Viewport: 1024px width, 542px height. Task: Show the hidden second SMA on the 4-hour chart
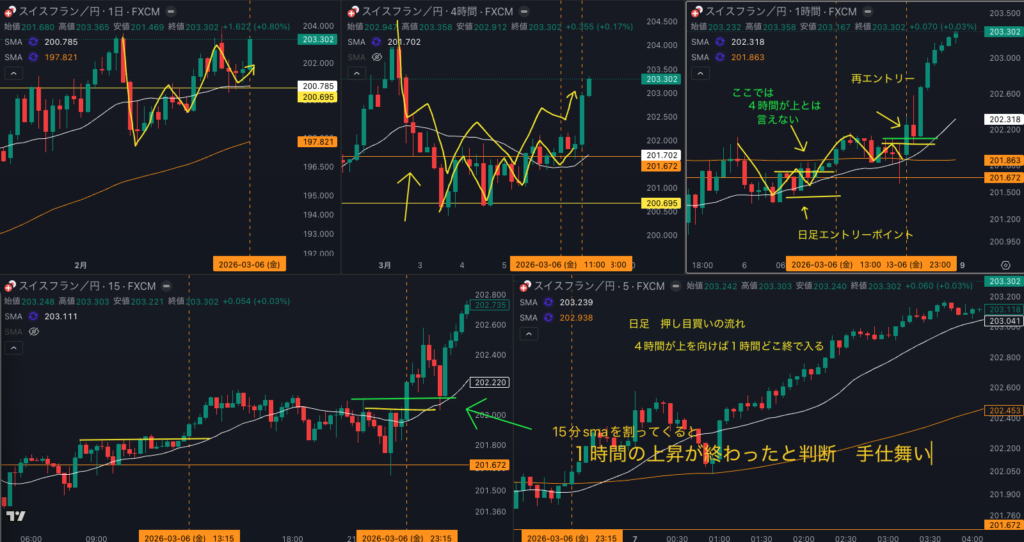[379, 58]
